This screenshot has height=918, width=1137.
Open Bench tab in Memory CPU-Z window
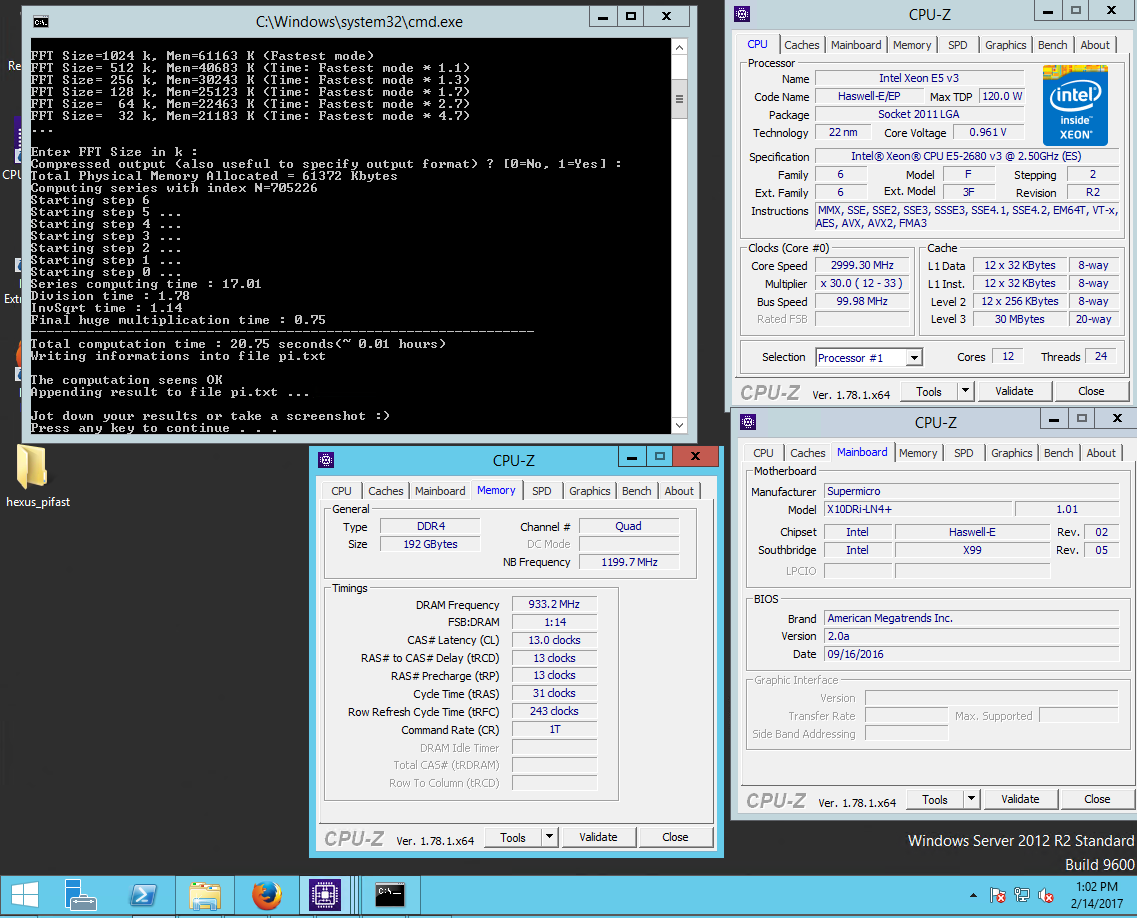[x=636, y=491]
